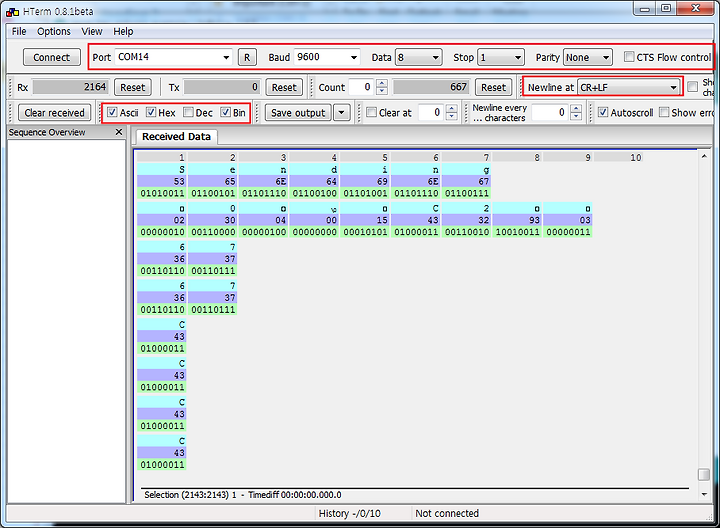Click the ASCII 'S' cell in column 1
The width and height of the screenshot is (720, 528).
(x=162, y=169)
